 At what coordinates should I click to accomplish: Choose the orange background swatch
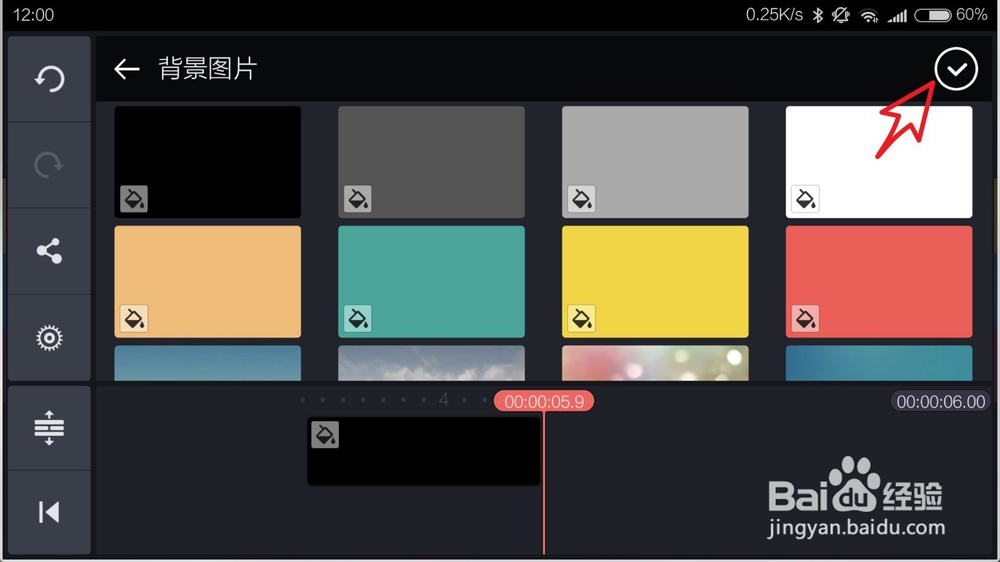(207, 281)
